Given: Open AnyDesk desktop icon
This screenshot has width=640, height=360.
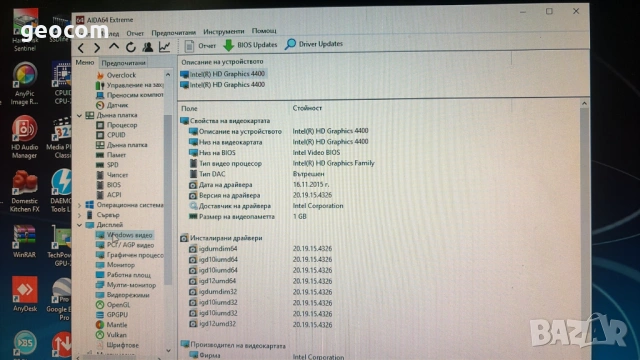Looking at the screenshot, I should pyautogui.click(x=25, y=294).
